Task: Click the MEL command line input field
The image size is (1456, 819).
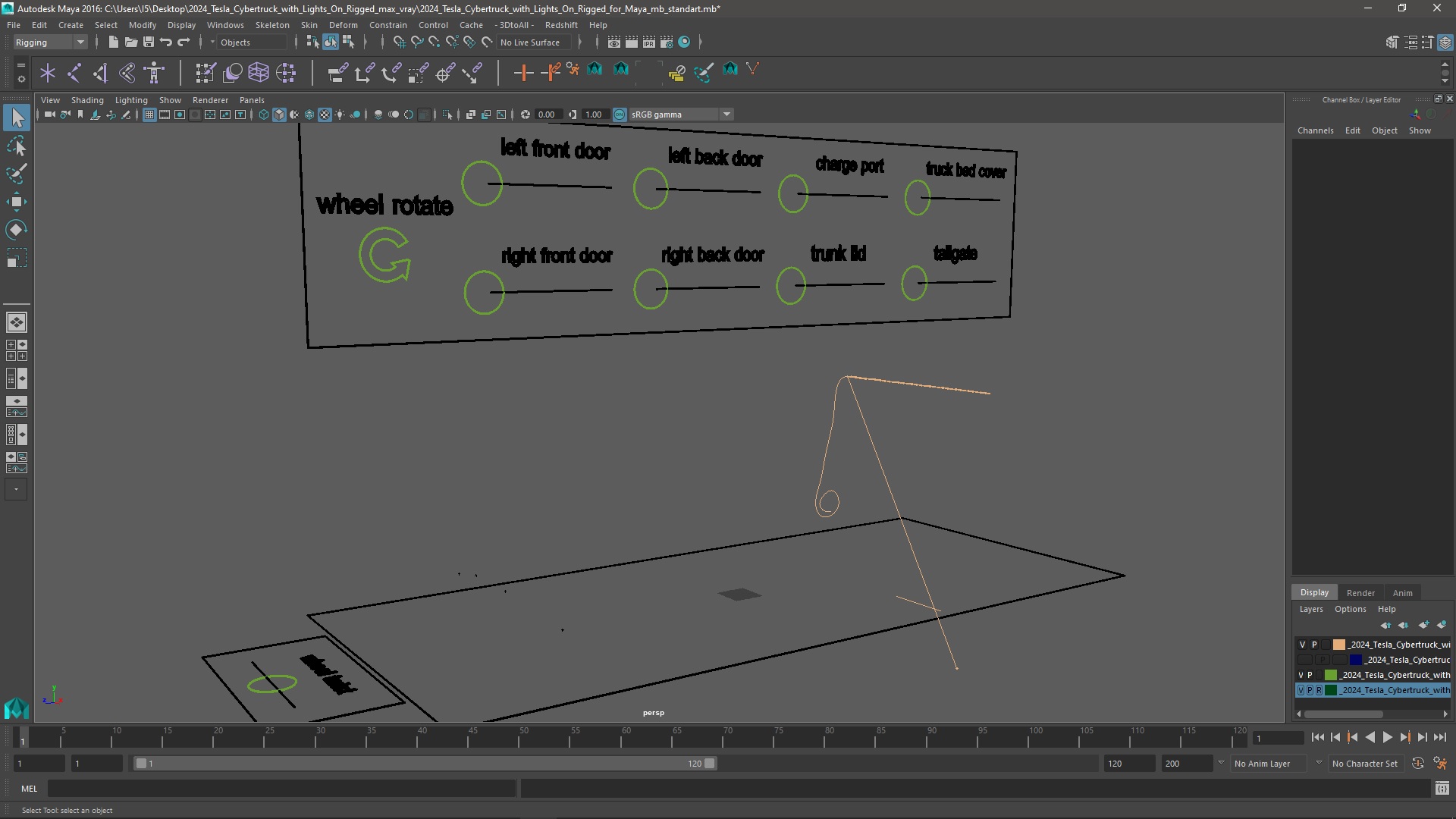Action: coord(282,789)
